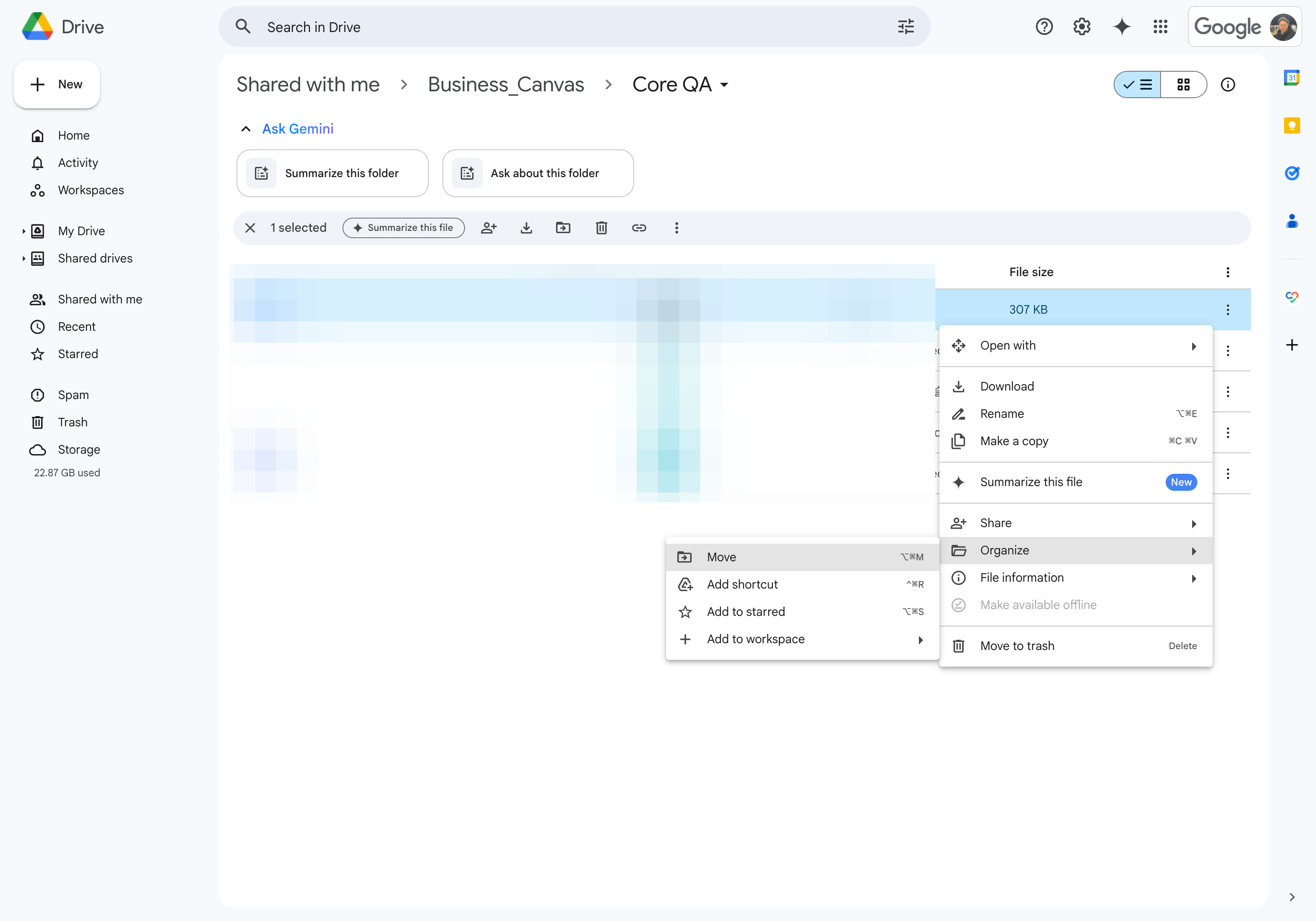
Task: Open advanced search filter options
Action: (906, 26)
